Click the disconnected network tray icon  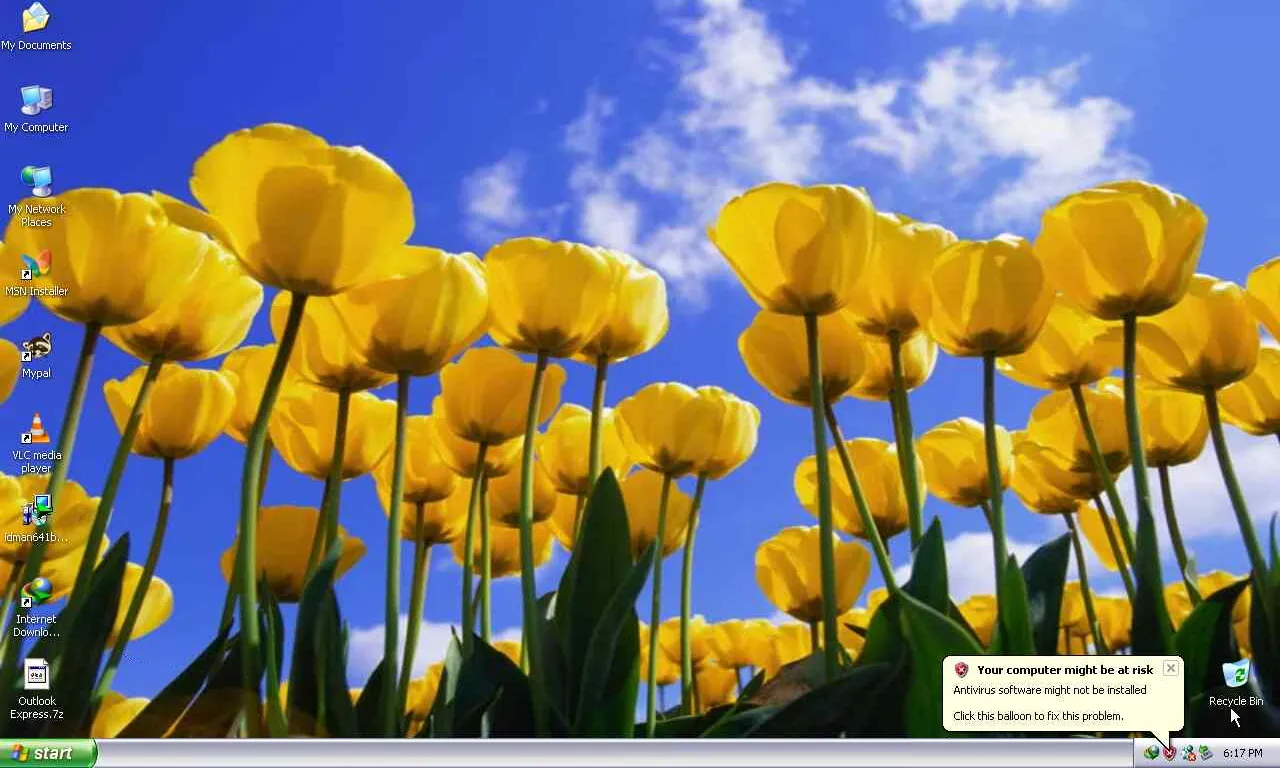click(1188, 753)
